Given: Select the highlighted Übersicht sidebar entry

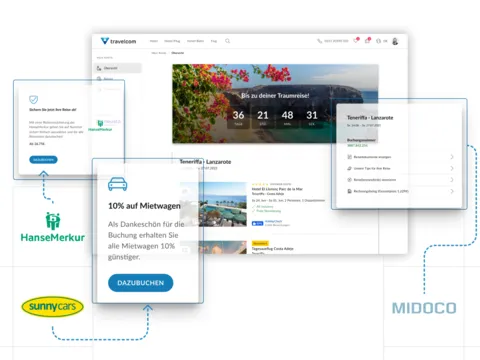Looking at the screenshot, I should pyautogui.click(x=118, y=68).
